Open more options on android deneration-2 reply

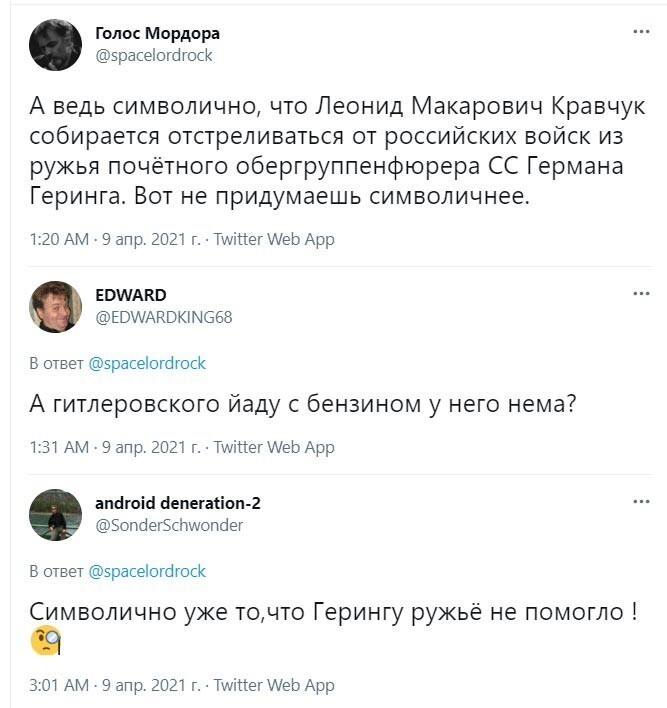(641, 502)
